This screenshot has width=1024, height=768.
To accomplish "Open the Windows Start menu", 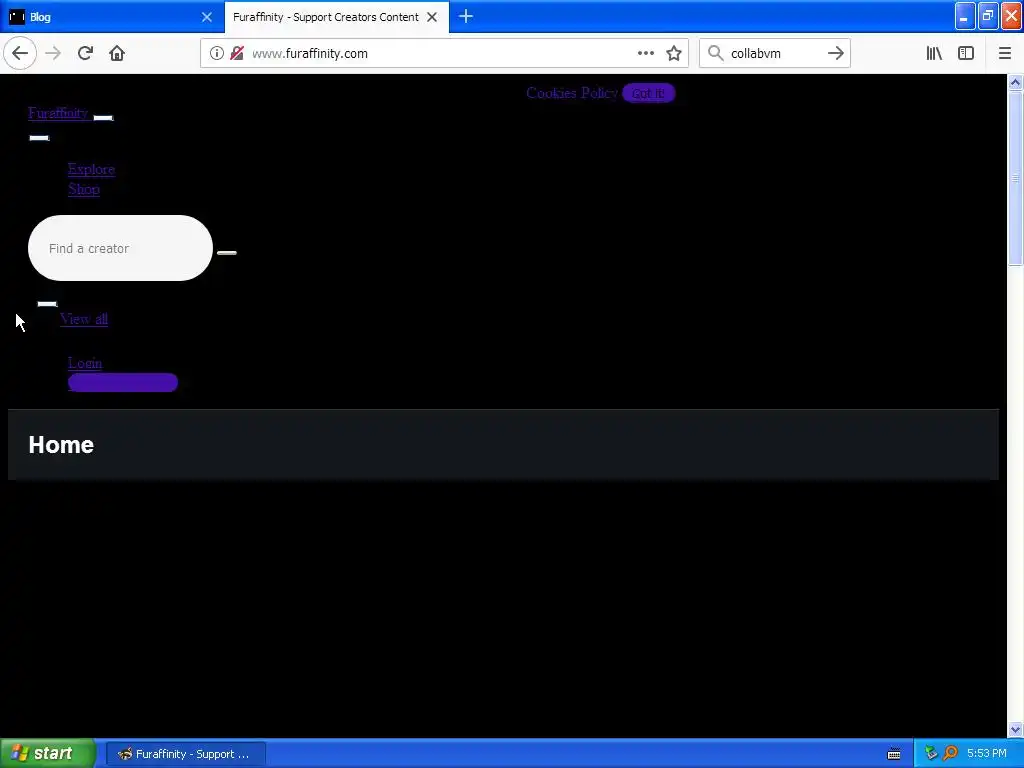I will click(x=48, y=753).
